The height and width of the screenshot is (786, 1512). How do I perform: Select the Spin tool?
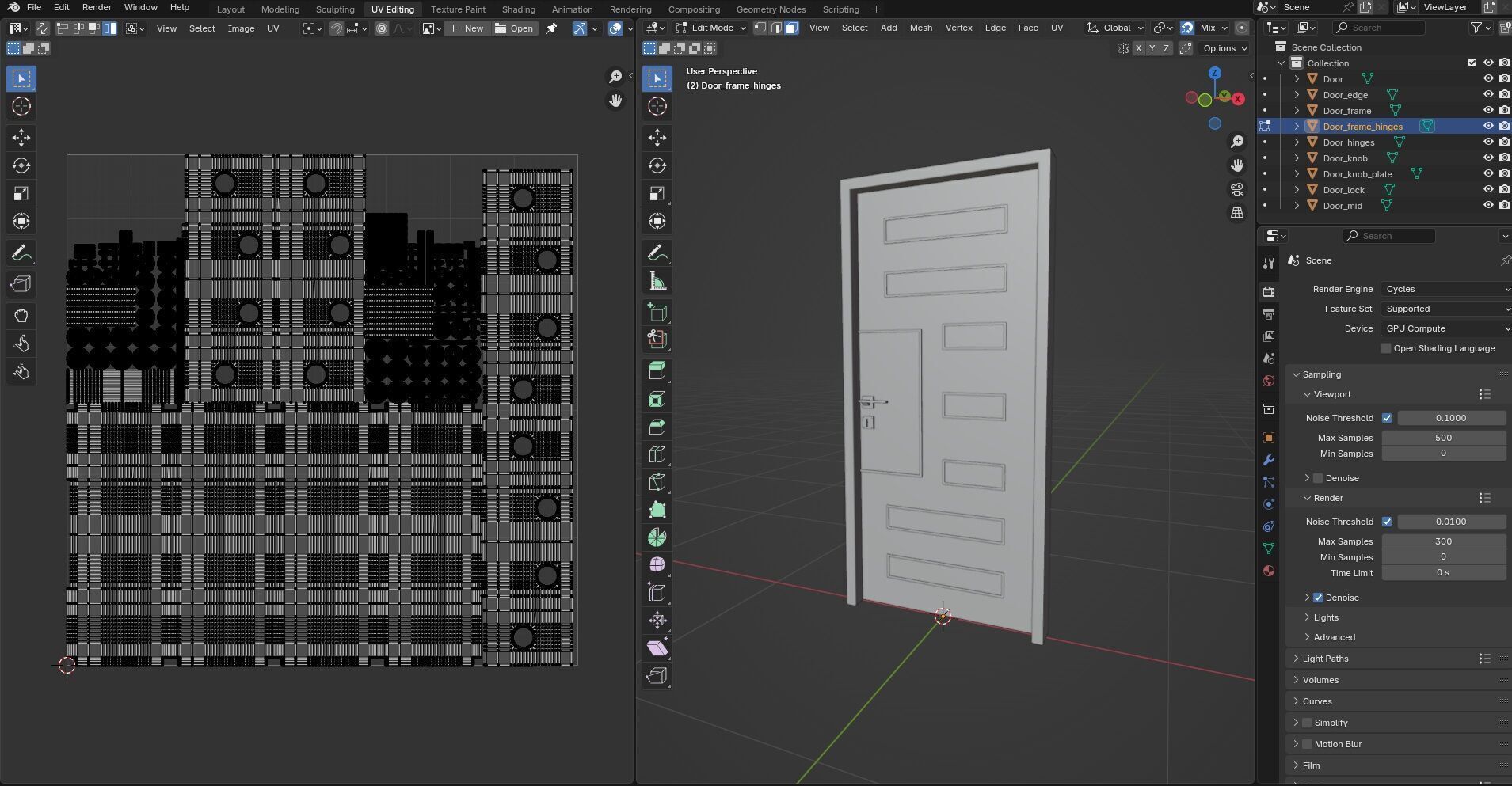click(x=657, y=537)
